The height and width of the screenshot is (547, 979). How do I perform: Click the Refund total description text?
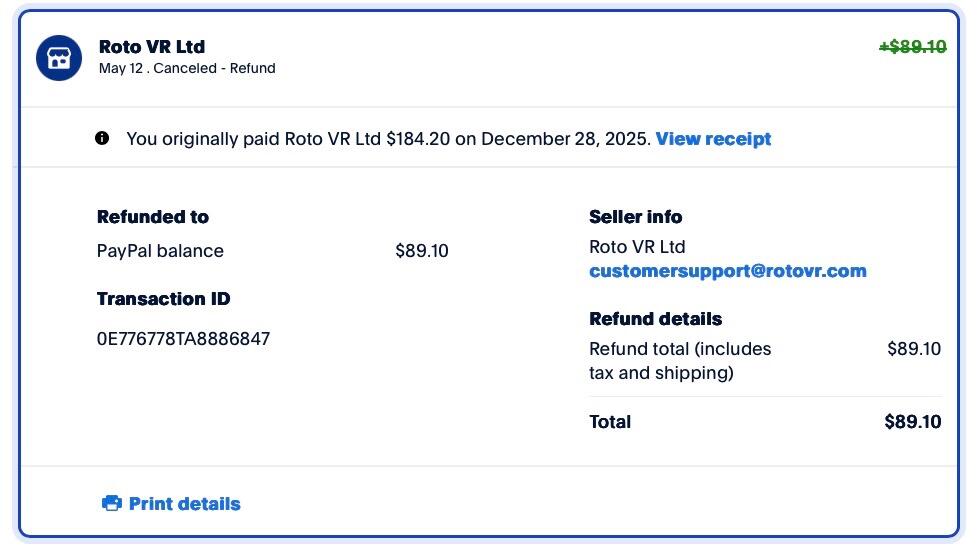click(x=680, y=361)
